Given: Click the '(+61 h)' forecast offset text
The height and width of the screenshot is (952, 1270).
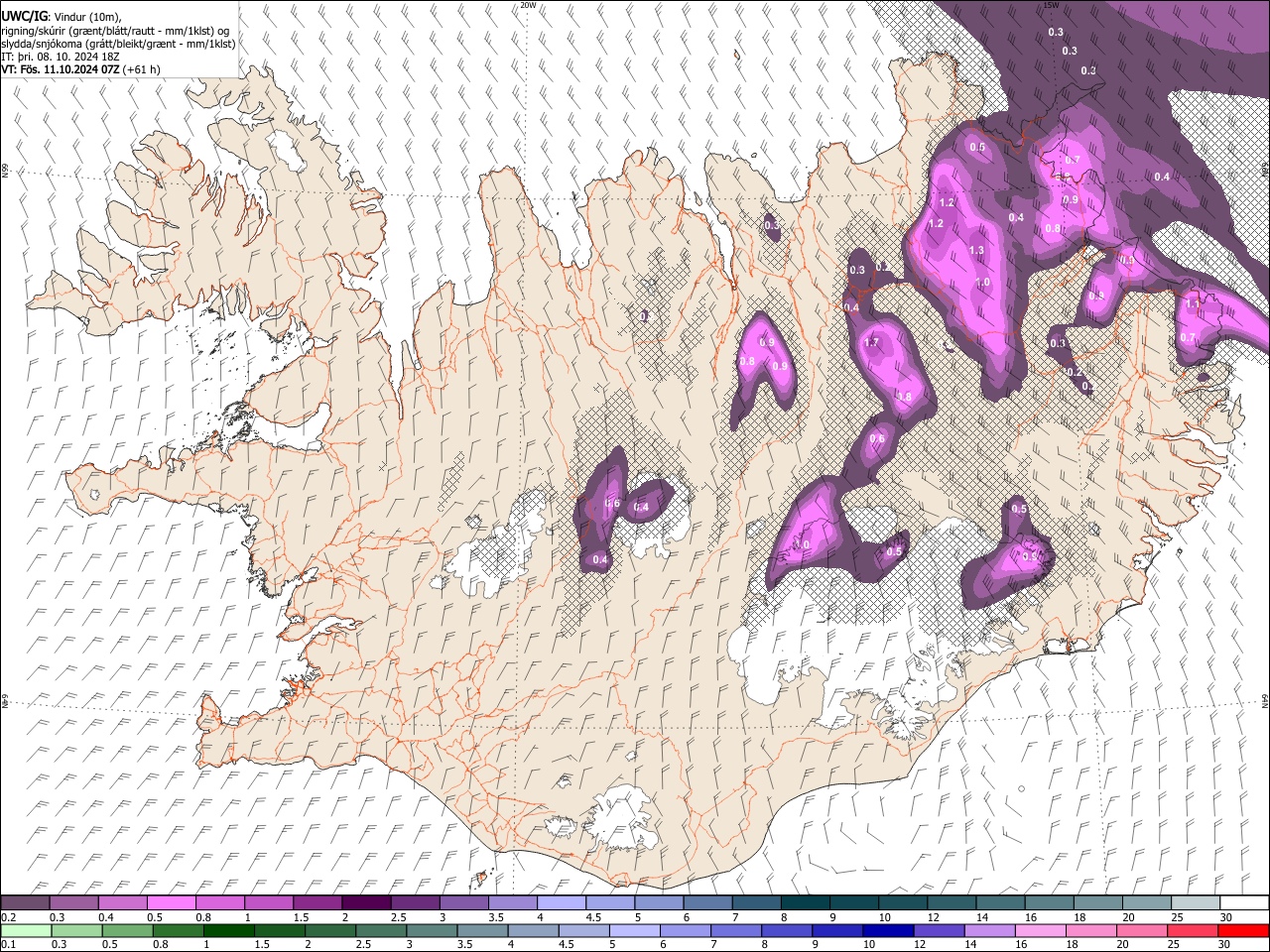Looking at the screenshot, I should (142, 69).
